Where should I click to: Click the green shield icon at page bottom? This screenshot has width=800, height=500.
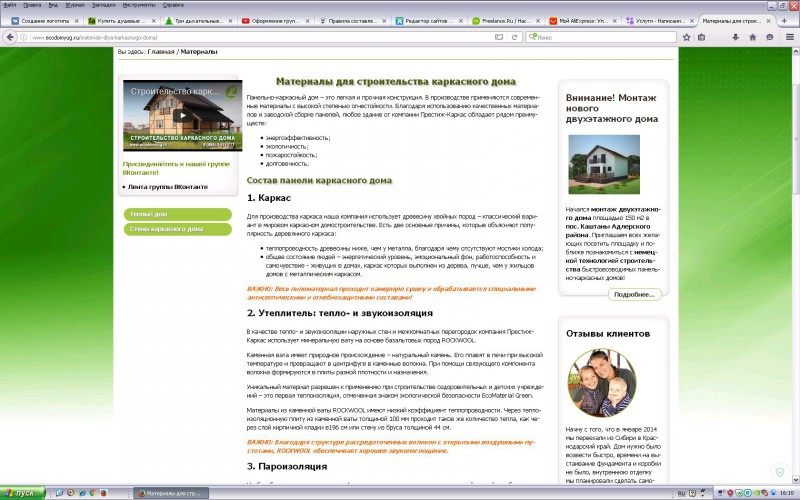pyautogui.click(x=780, y=472)
